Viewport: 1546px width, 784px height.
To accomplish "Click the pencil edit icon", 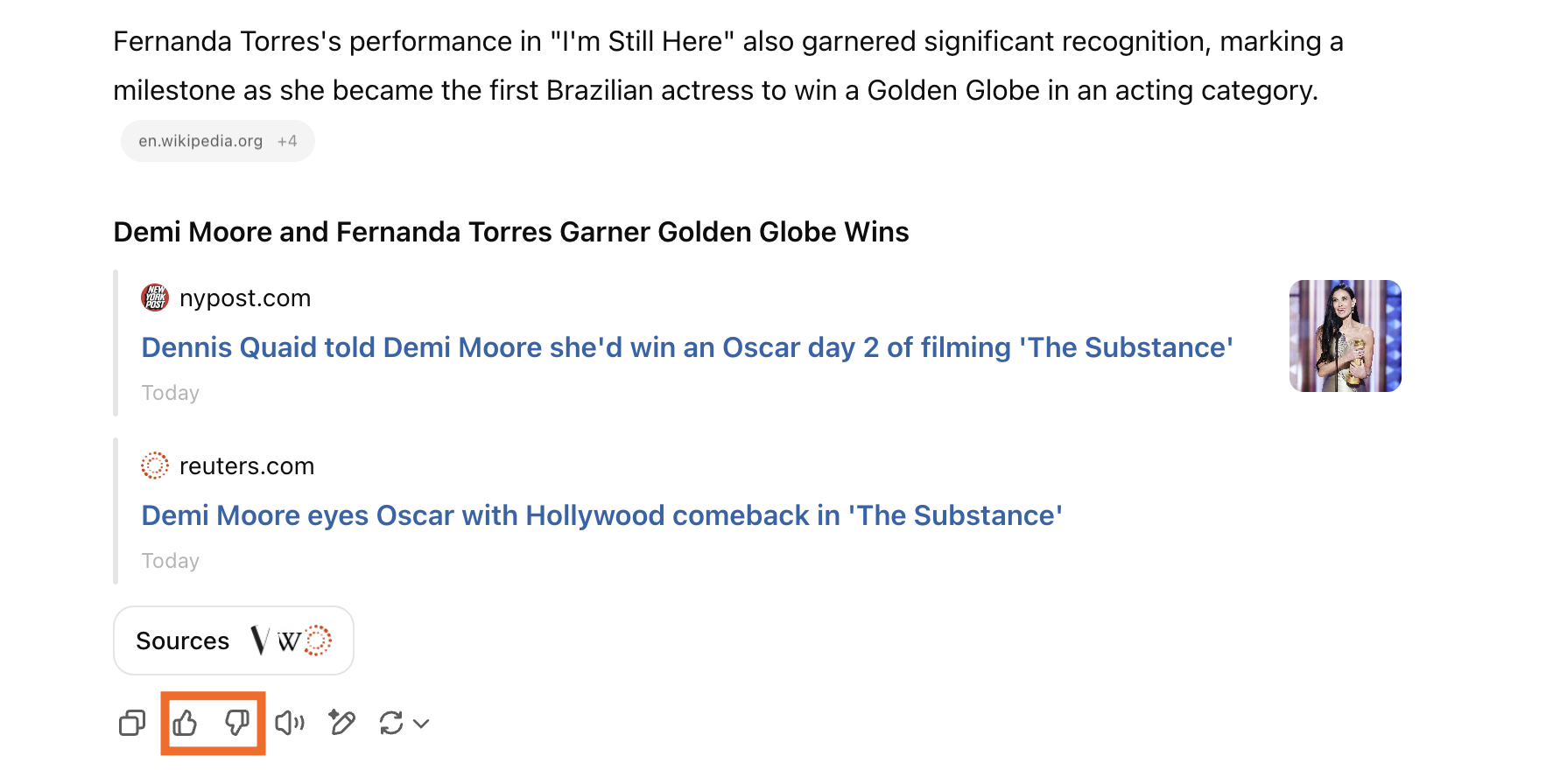I will (342, 723).
